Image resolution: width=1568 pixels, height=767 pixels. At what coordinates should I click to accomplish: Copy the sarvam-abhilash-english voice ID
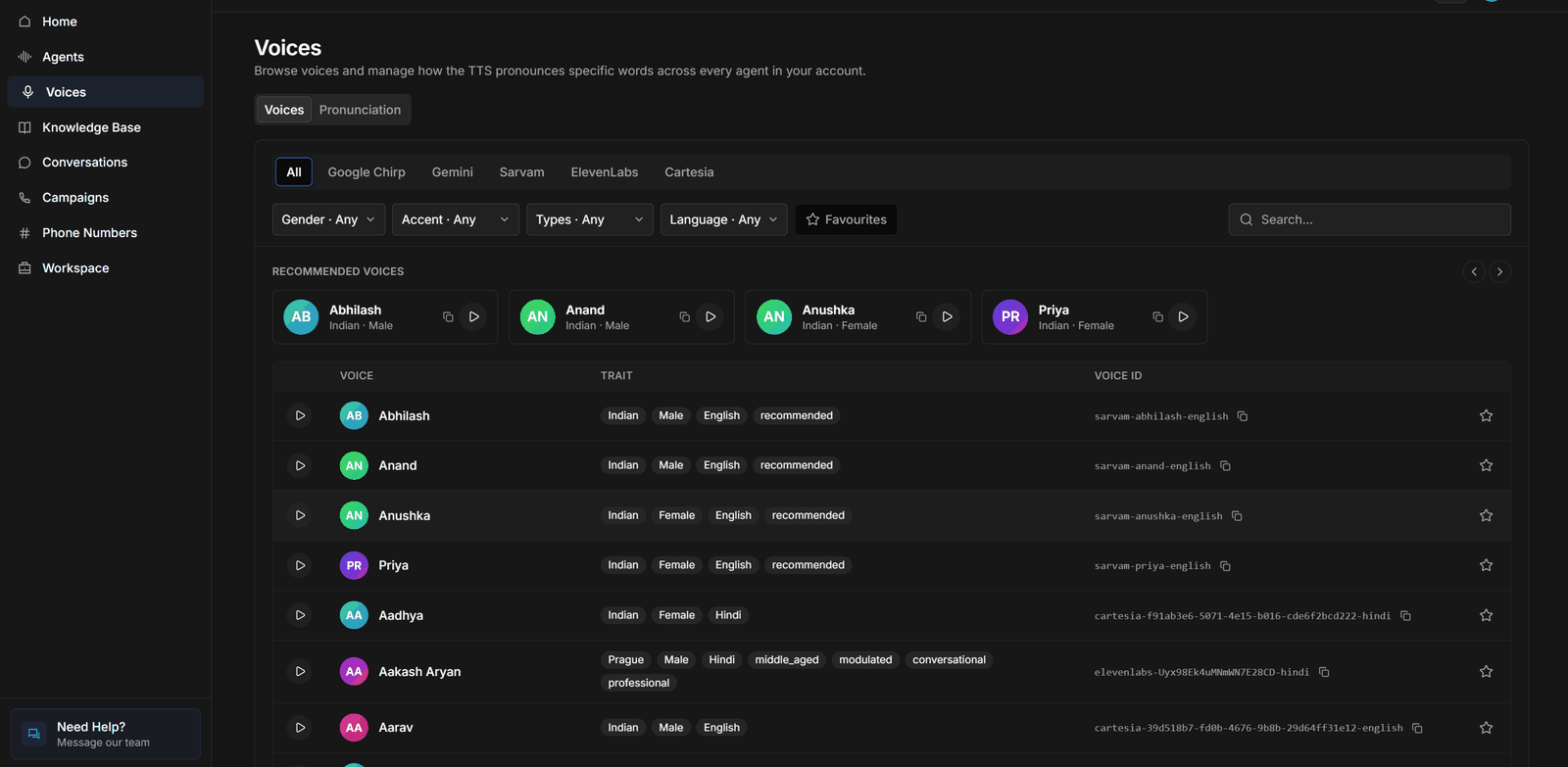pos(1243,416)
